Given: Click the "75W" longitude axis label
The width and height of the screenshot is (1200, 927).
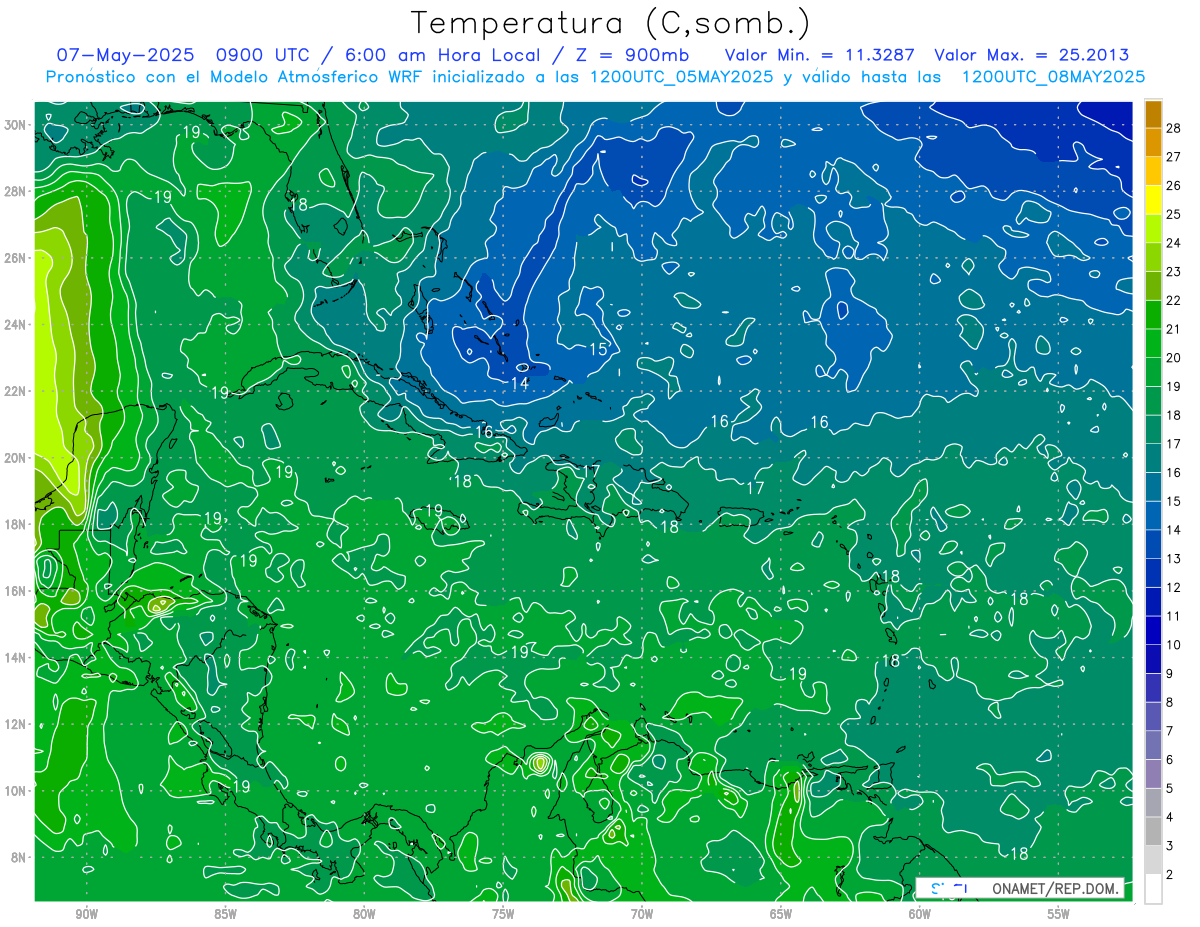Looking at the screenshot, I should [x=502, y=914].
